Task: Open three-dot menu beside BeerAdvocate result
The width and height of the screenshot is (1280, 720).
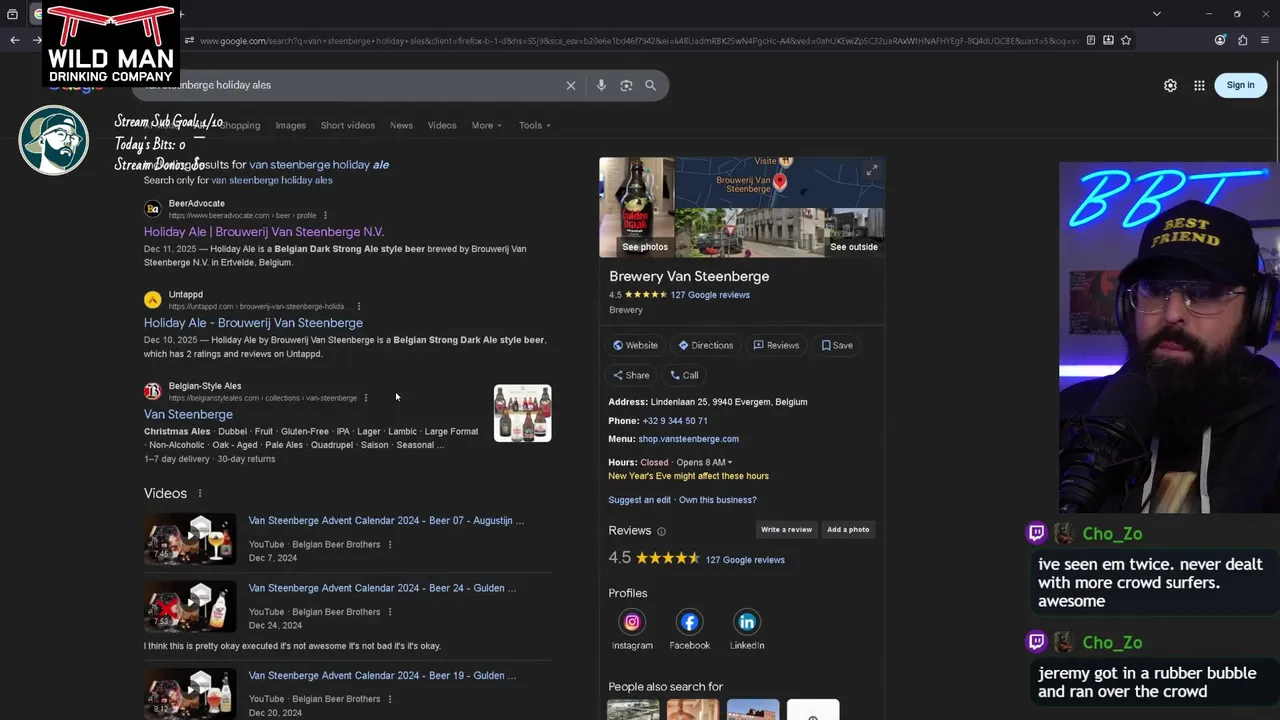Action: (325, 215)
